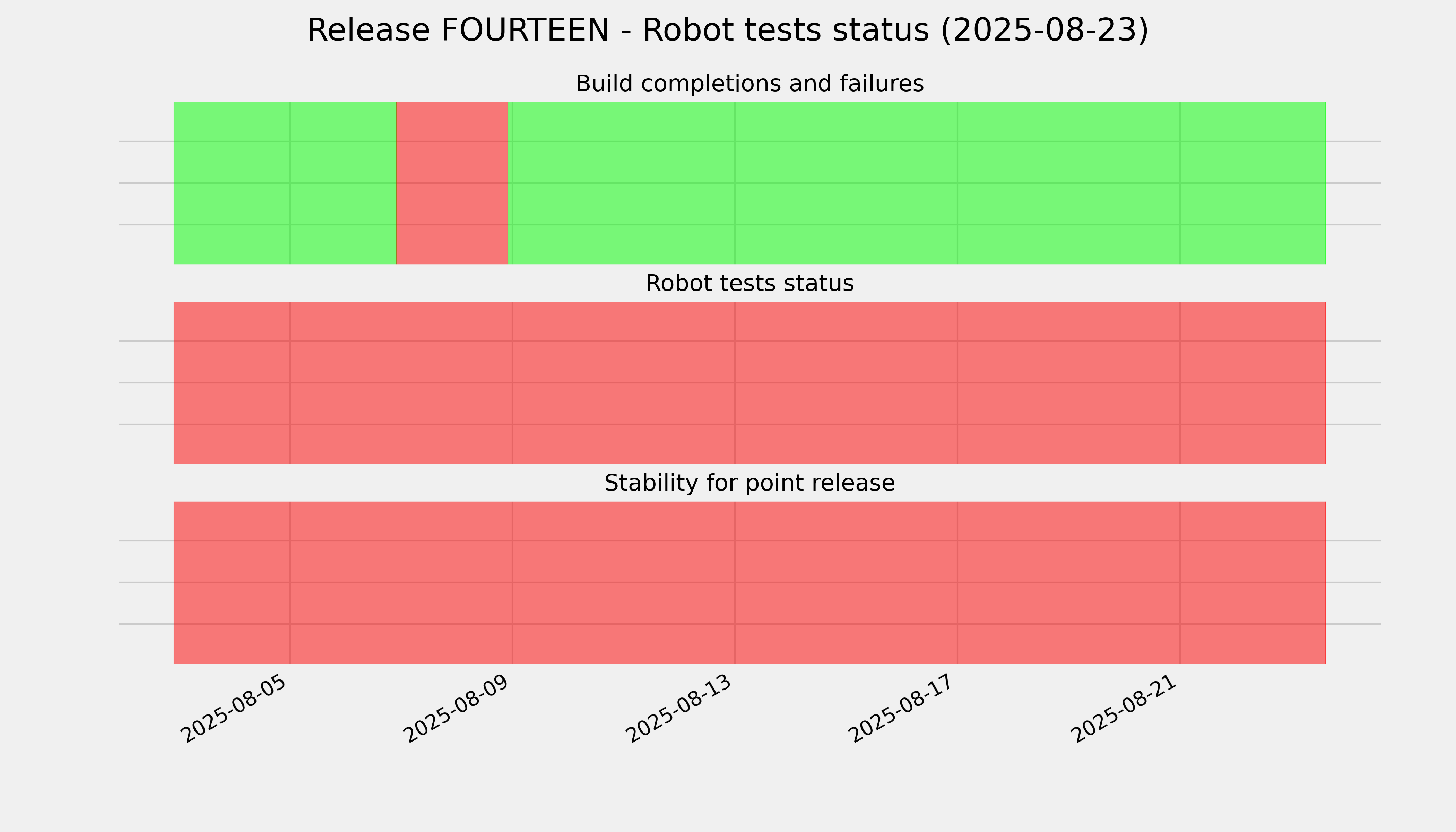Click the date 2025-08-23 in the title

[1045, 30]
